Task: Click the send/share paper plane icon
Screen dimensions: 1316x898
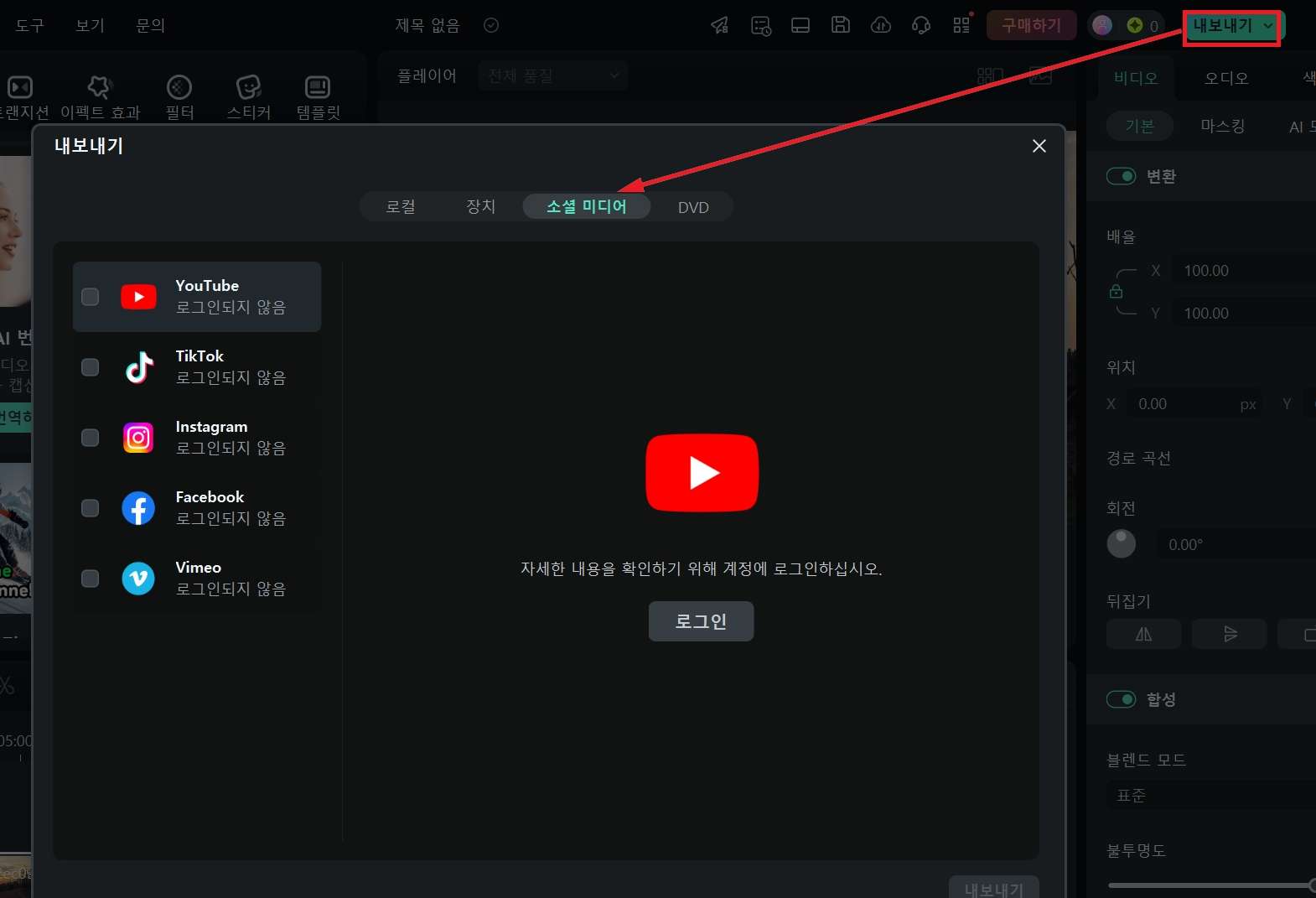Action: (720, 25)
